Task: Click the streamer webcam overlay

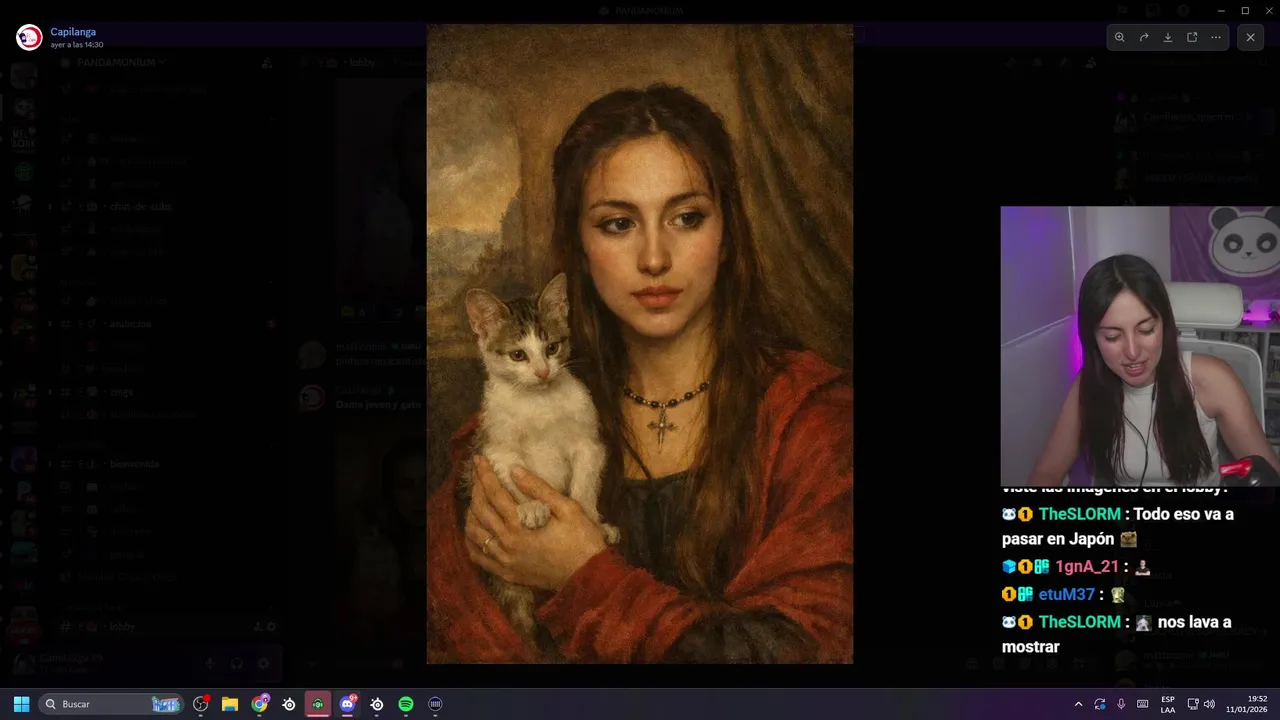Action: point(1140,346)
